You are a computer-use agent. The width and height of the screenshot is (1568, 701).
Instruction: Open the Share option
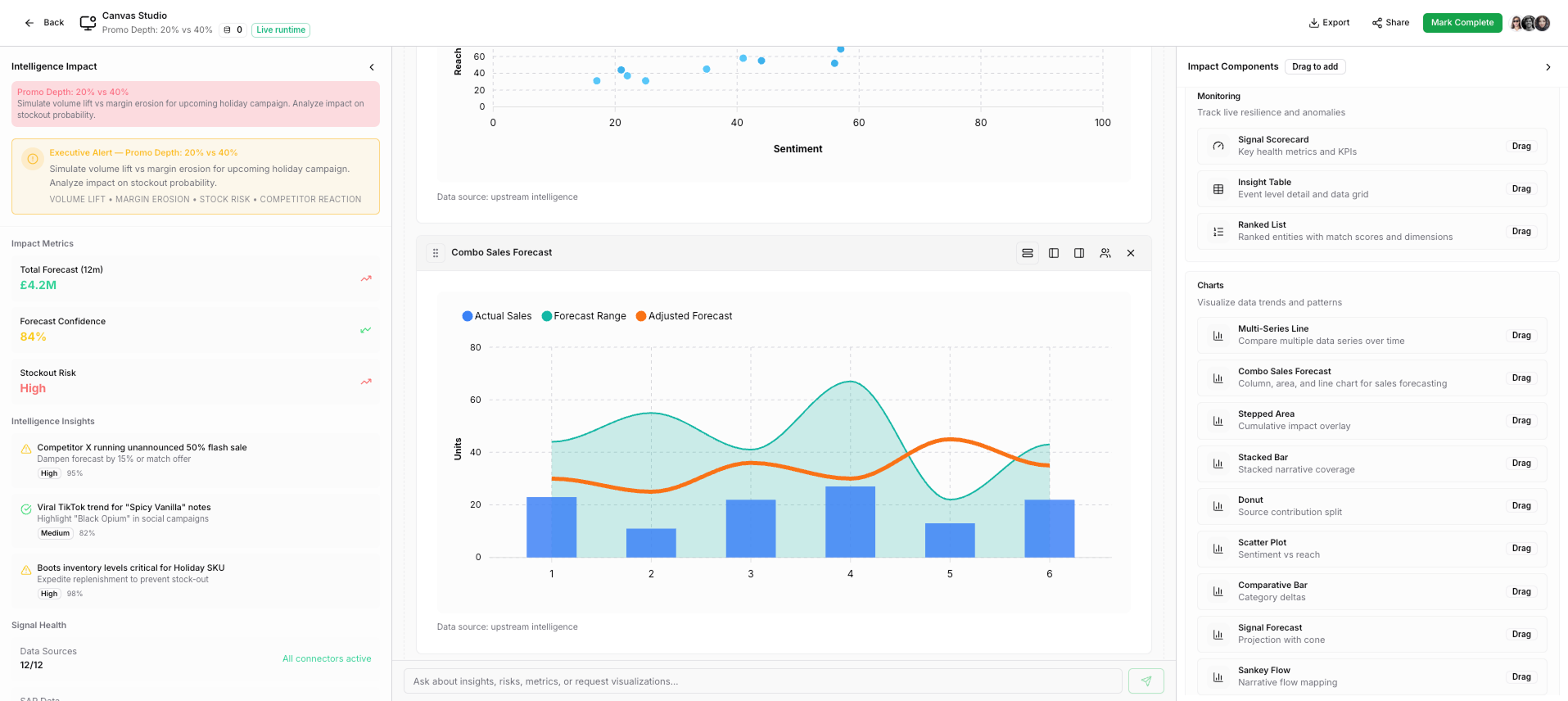point(1390,23)
